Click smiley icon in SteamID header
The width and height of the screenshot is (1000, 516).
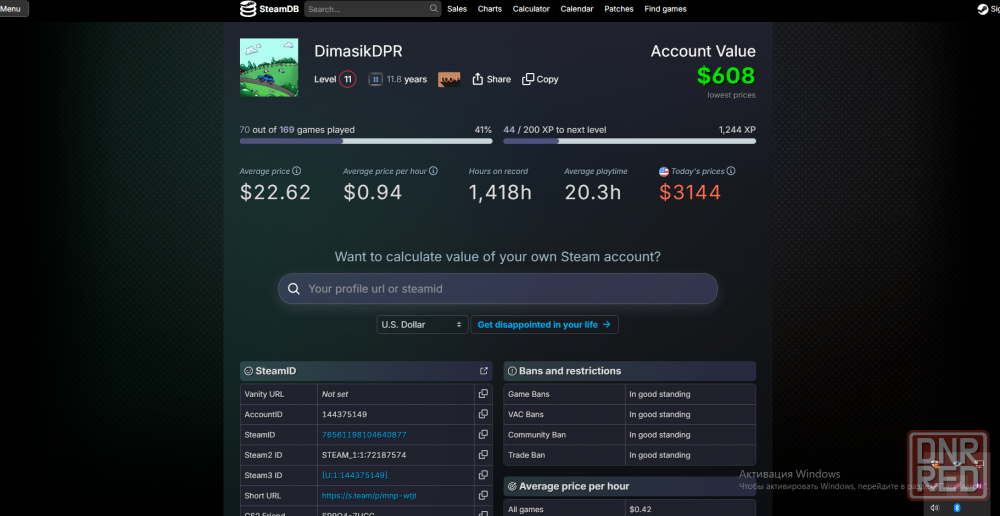pyautogui.click(x=249, y=371)
